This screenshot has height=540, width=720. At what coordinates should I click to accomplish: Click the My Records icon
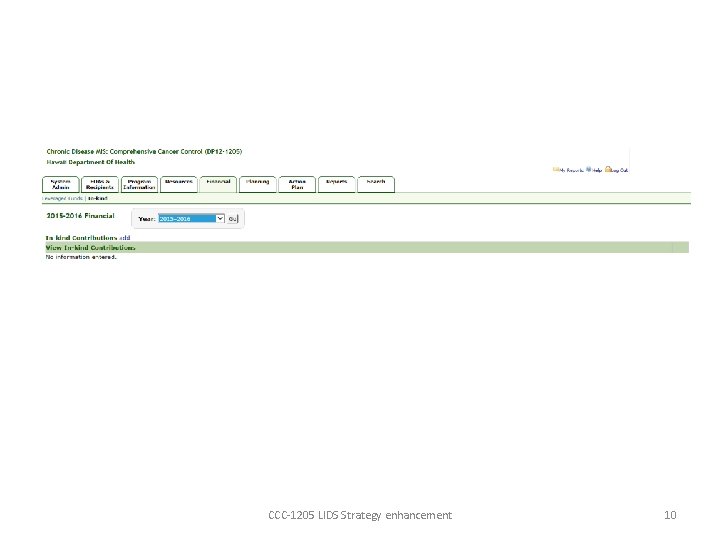tap(556, 169)
